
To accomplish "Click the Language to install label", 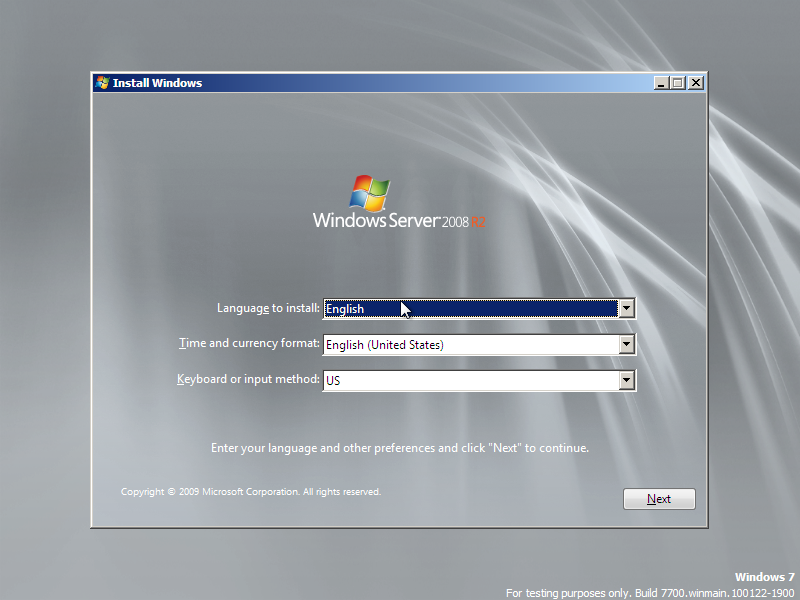I will tap(267, 308).
